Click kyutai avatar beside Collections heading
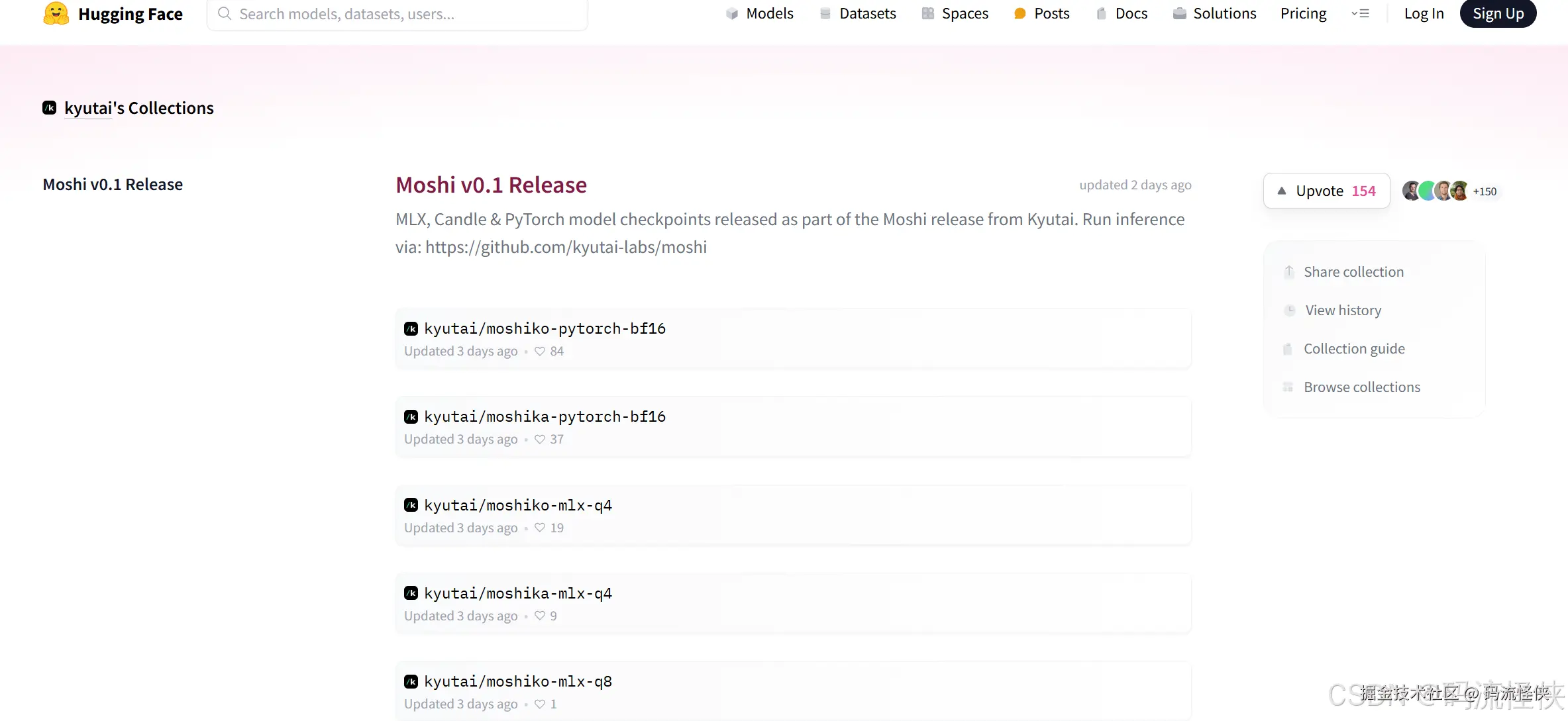Viewport: 1568px width, 721px height. pos(50,108)
